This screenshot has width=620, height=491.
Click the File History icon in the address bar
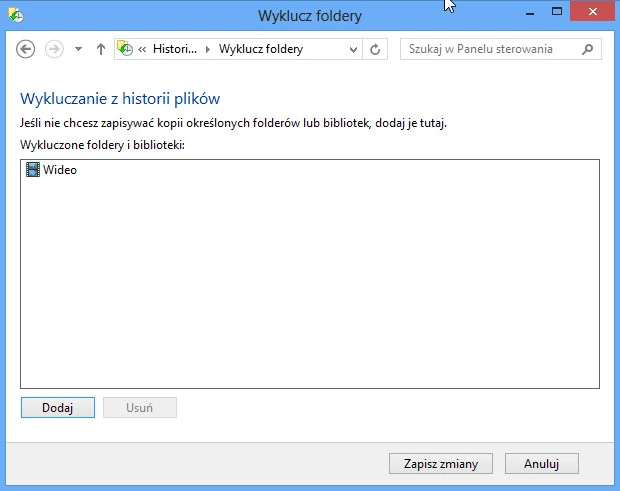[126, 49]
